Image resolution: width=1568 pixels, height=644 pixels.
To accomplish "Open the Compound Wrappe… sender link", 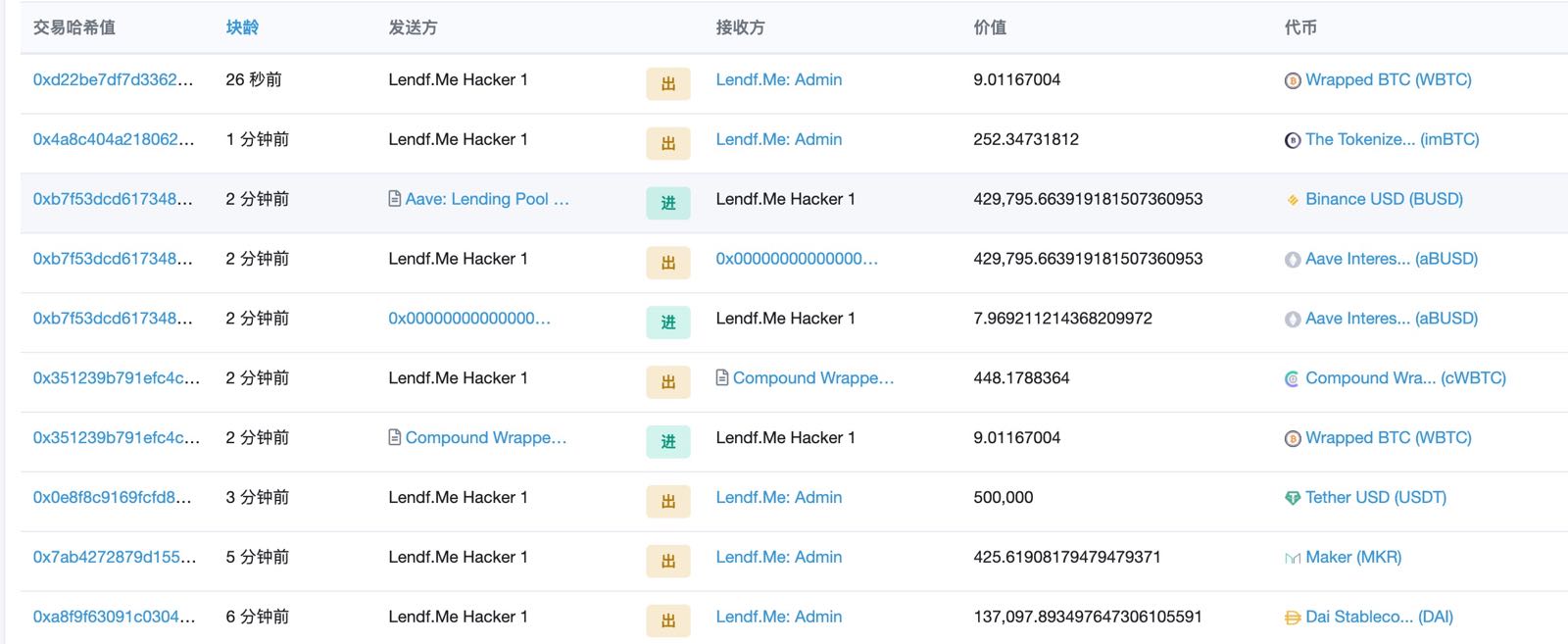I will tap(486, 437).
